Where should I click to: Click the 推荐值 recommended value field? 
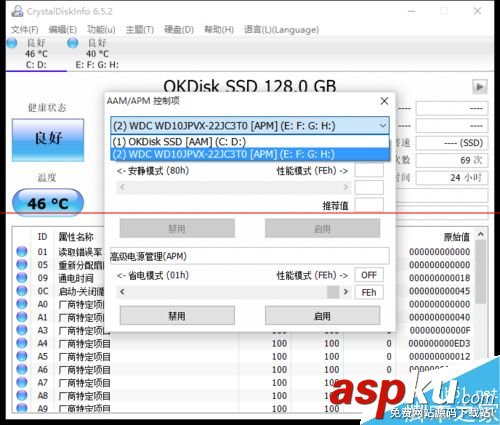pos(369,205)
